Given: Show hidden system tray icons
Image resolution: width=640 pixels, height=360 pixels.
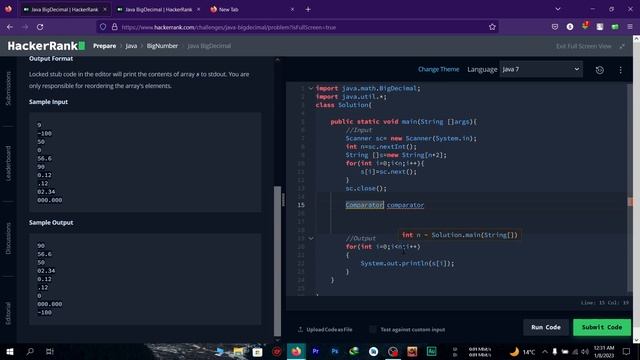Looking at the screenshot, I should (545, 351).
